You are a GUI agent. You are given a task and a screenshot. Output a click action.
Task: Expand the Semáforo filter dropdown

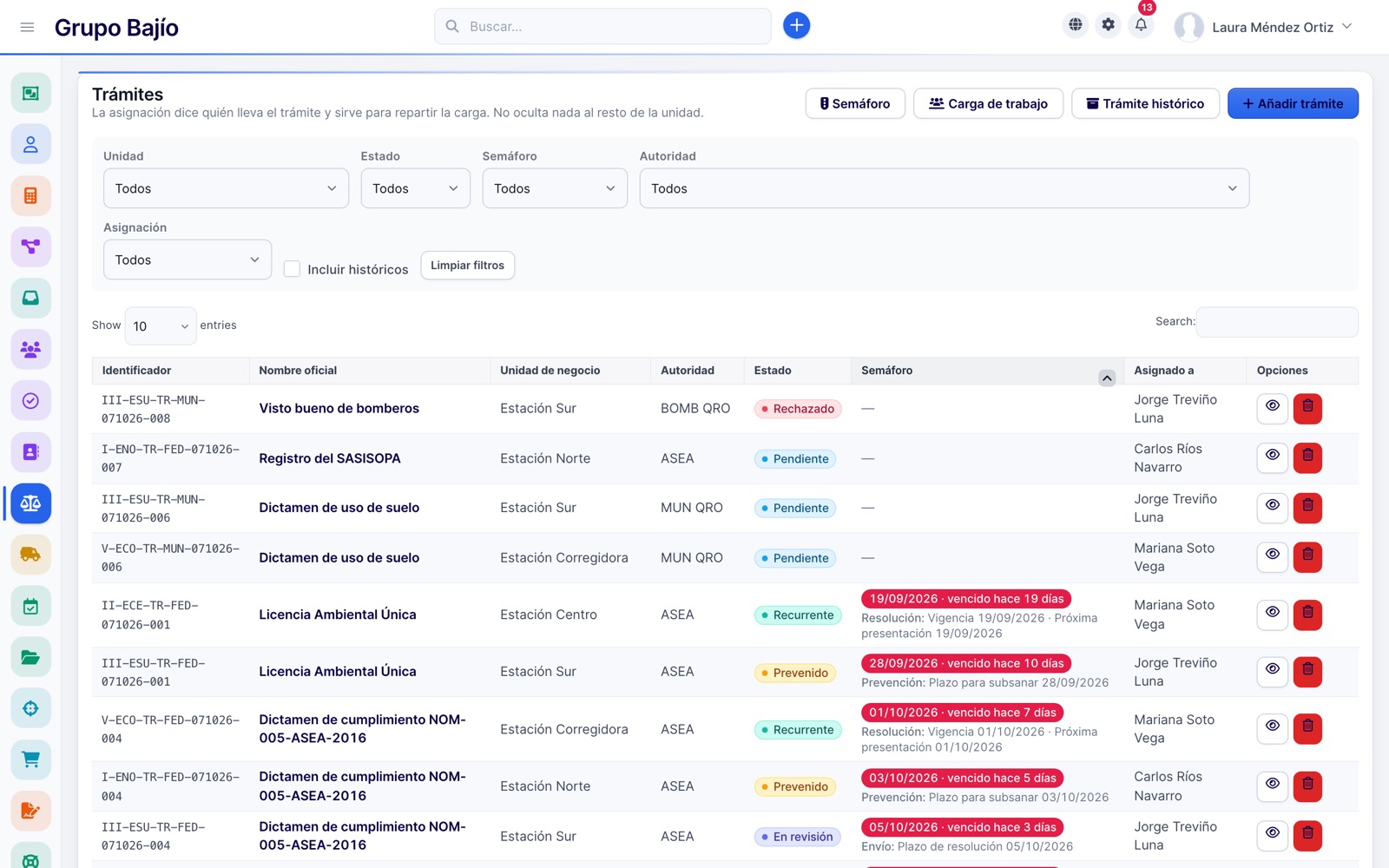point(555,188)
